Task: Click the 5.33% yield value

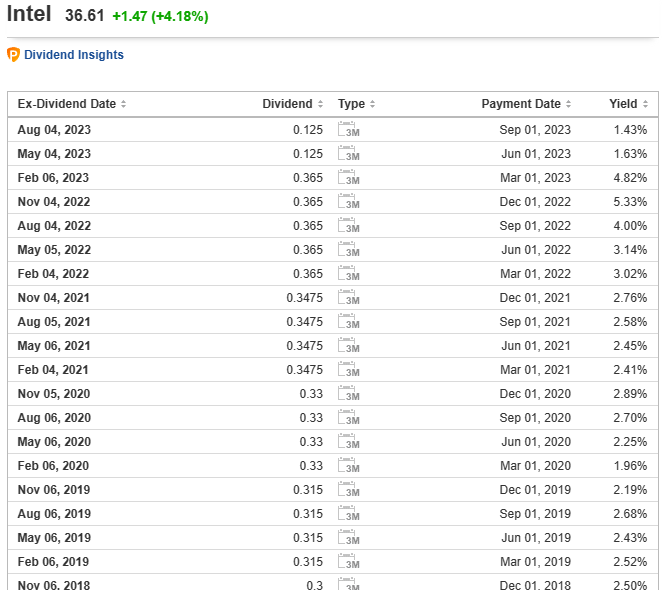Action: [x=630, y=202]
